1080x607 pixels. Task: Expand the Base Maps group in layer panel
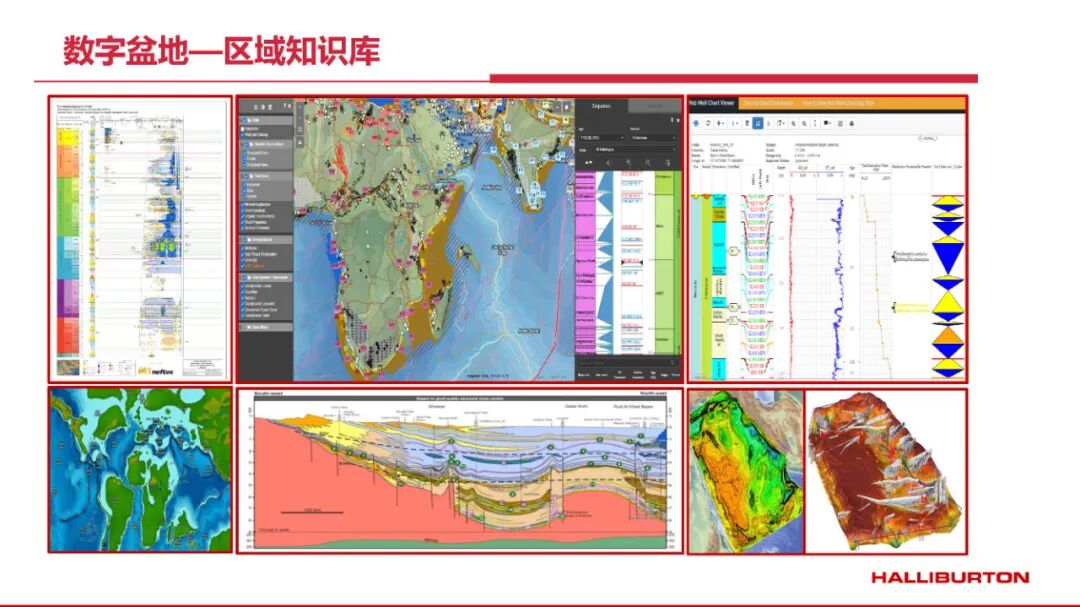point(265,327)
